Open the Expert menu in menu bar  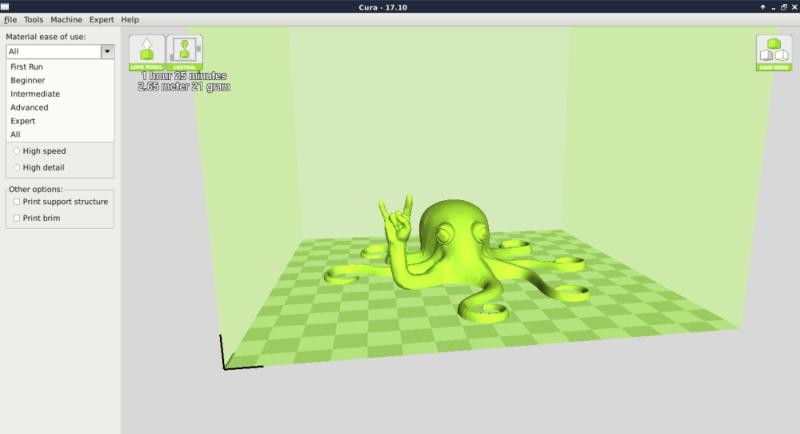(x=101, y=20)
